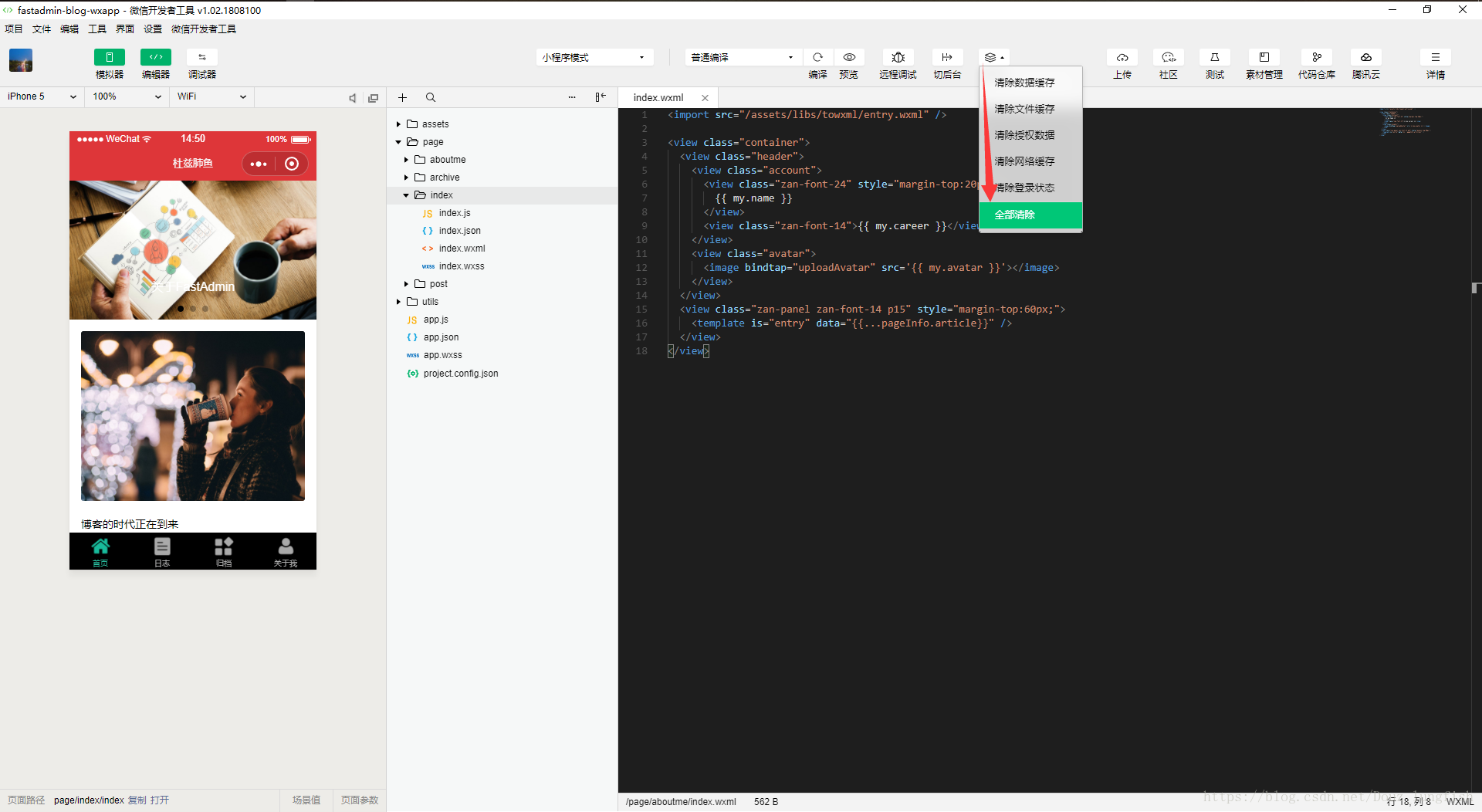1482x812 pixels.
Task: Click the upload (上传) cloud icon
Action: 1122,58
